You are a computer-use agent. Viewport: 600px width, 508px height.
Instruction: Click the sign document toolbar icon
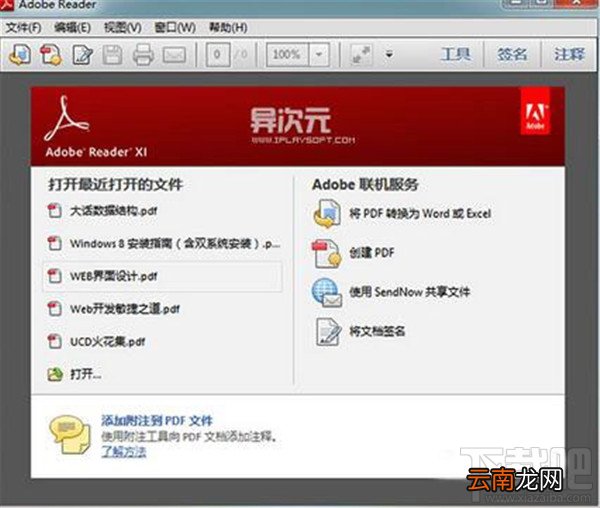(83, 55)
